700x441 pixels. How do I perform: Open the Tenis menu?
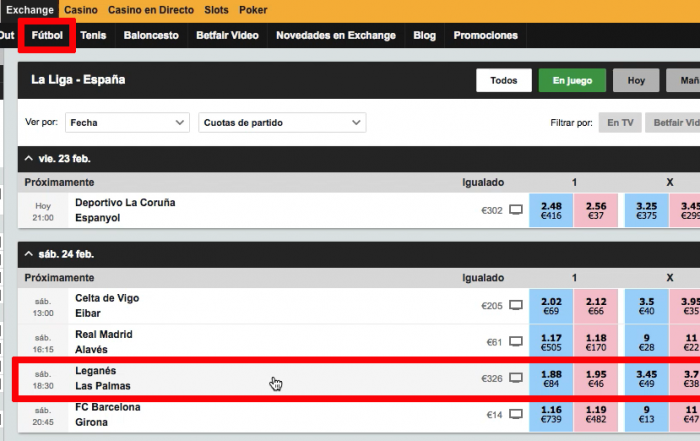point(93,35)
